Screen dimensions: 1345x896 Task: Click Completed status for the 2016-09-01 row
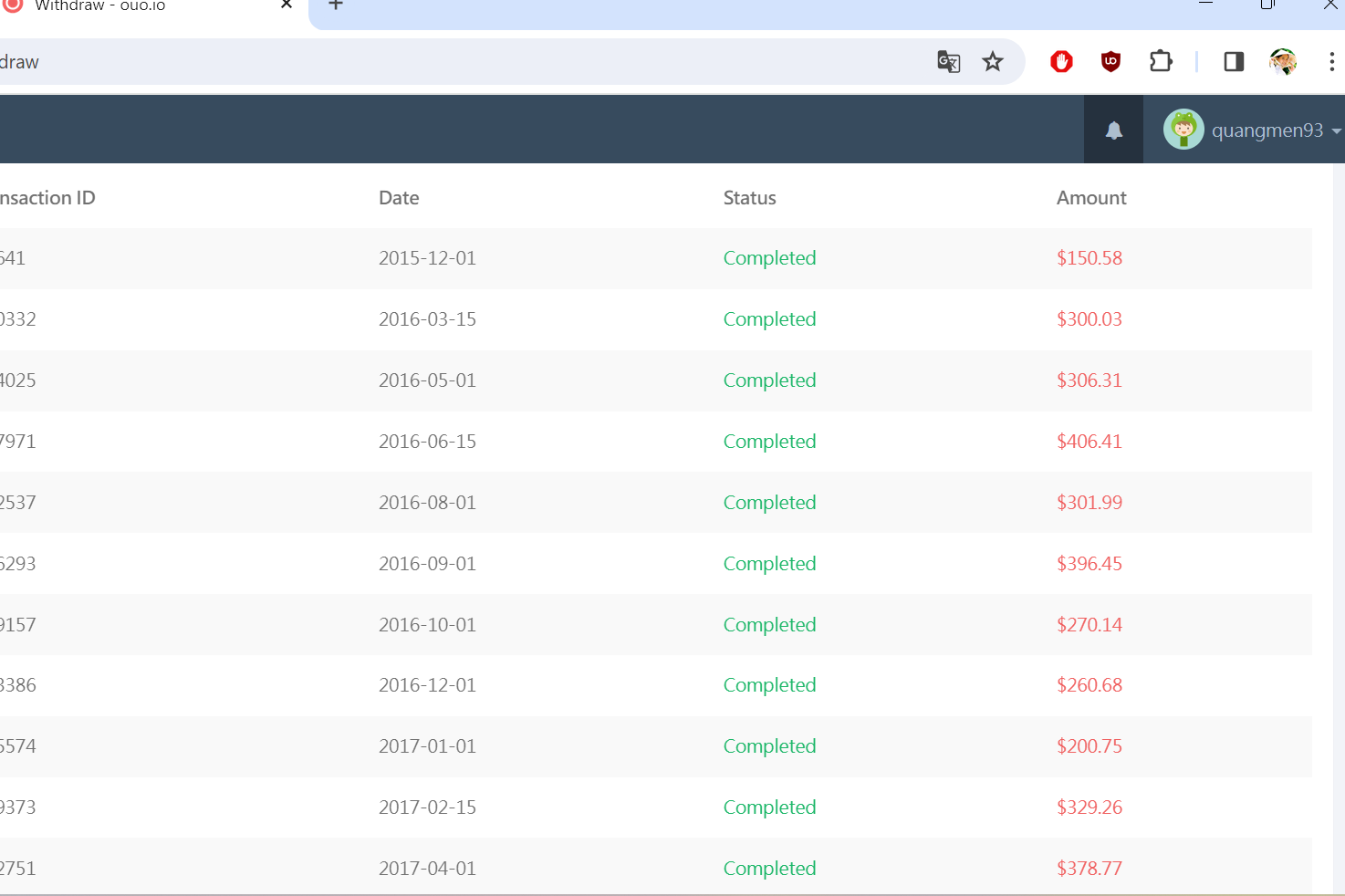(x=769, y=564)
